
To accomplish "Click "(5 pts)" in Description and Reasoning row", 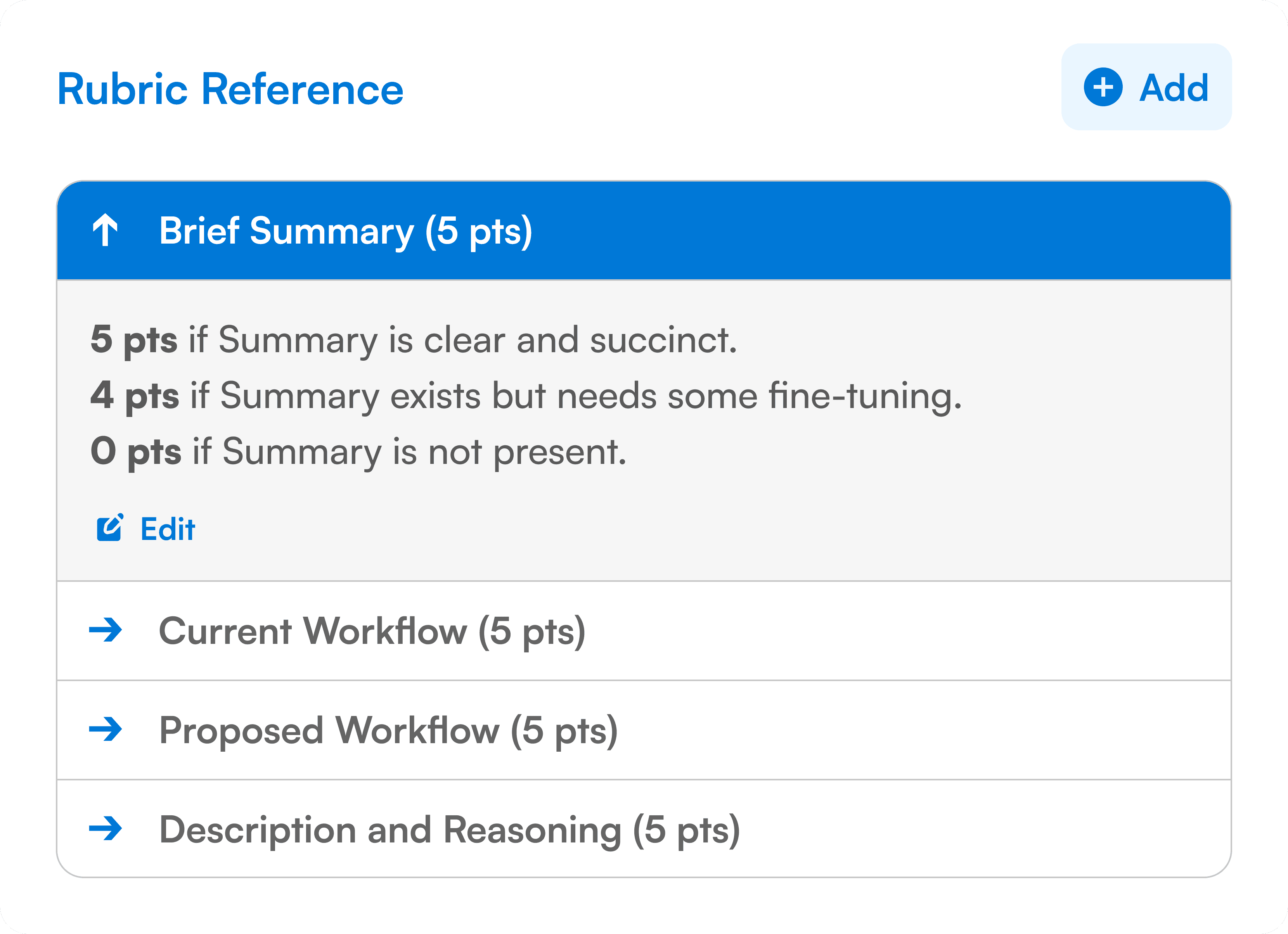I will coord(686,830).
